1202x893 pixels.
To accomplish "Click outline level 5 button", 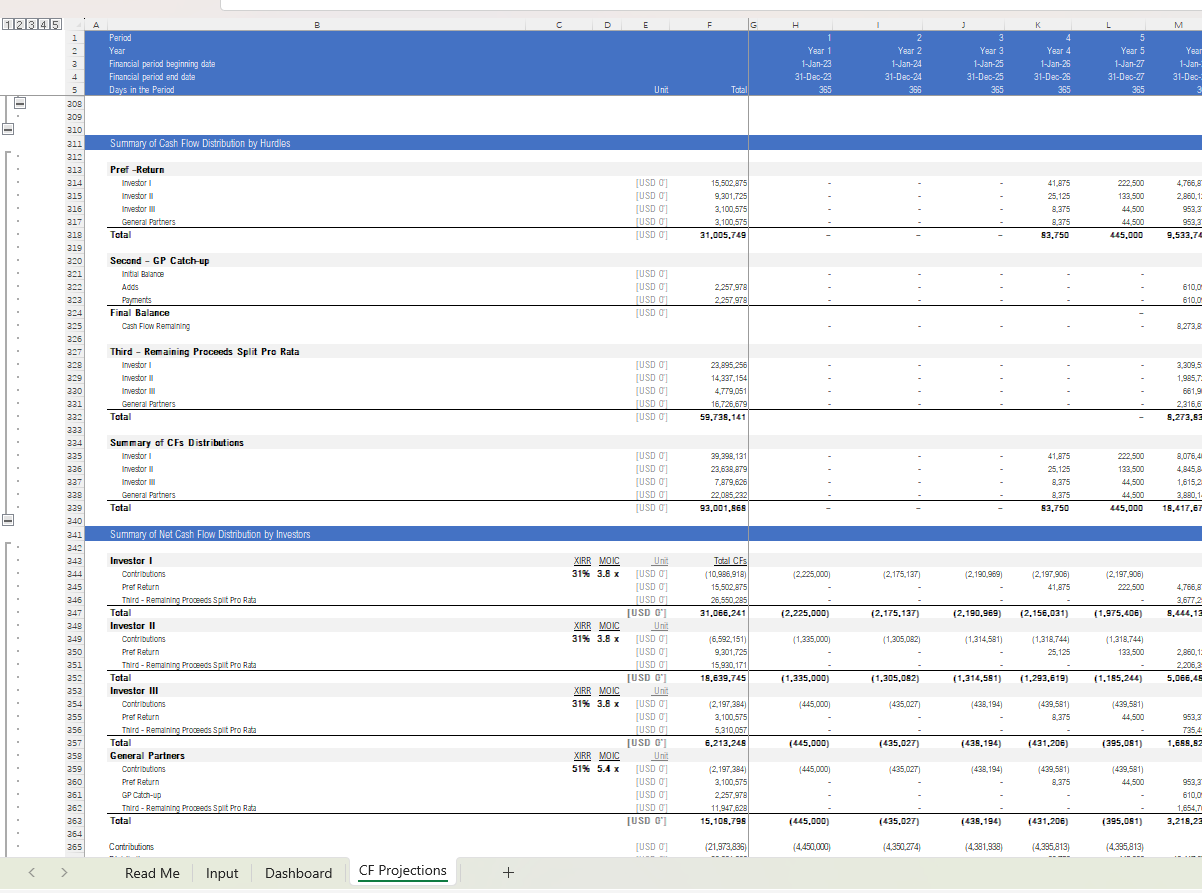I will click(55, 24).
